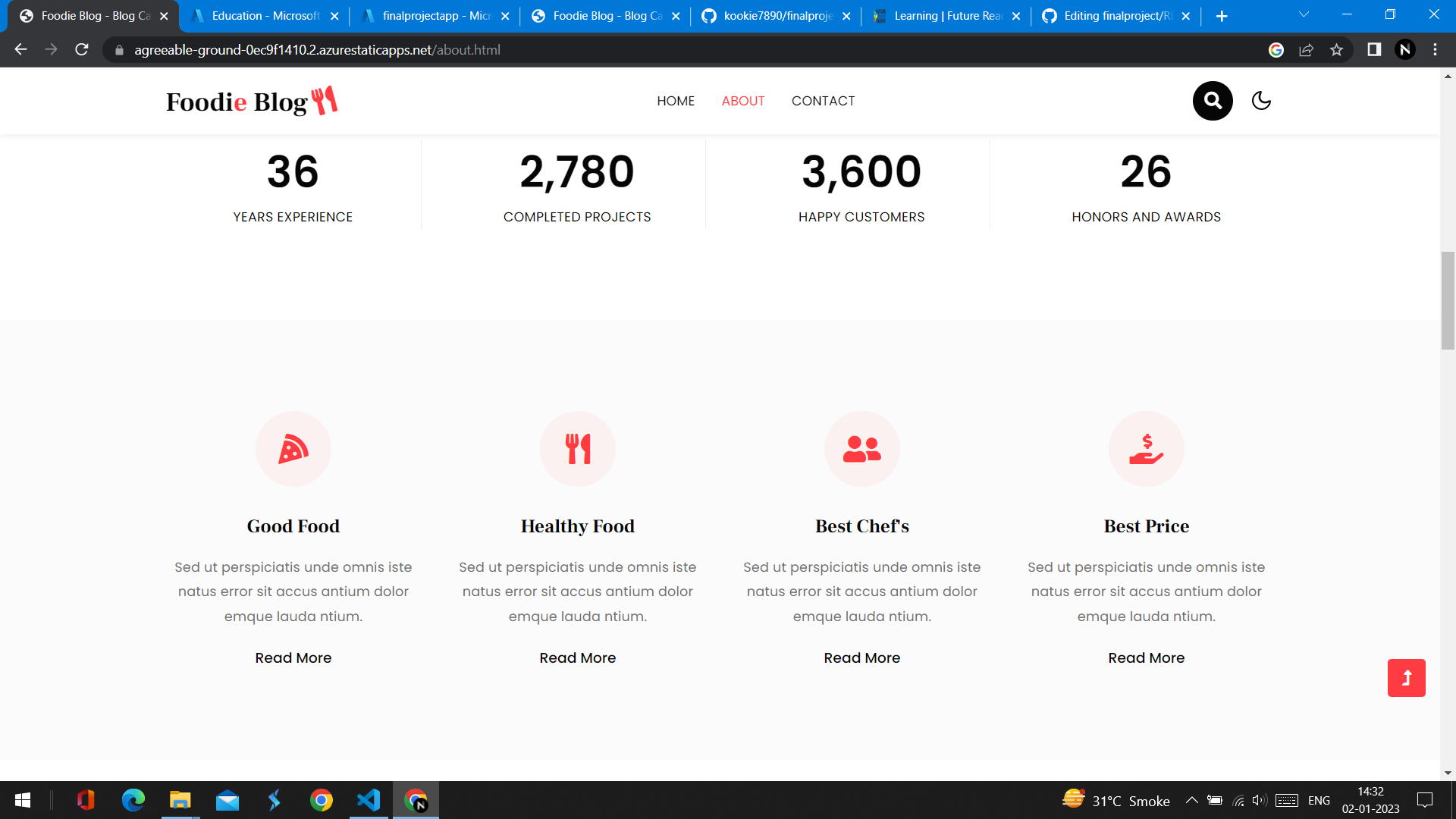Close the Education - Microsoft tab
This screenshot has width=1456, height=819.
(x=334, y=16)
